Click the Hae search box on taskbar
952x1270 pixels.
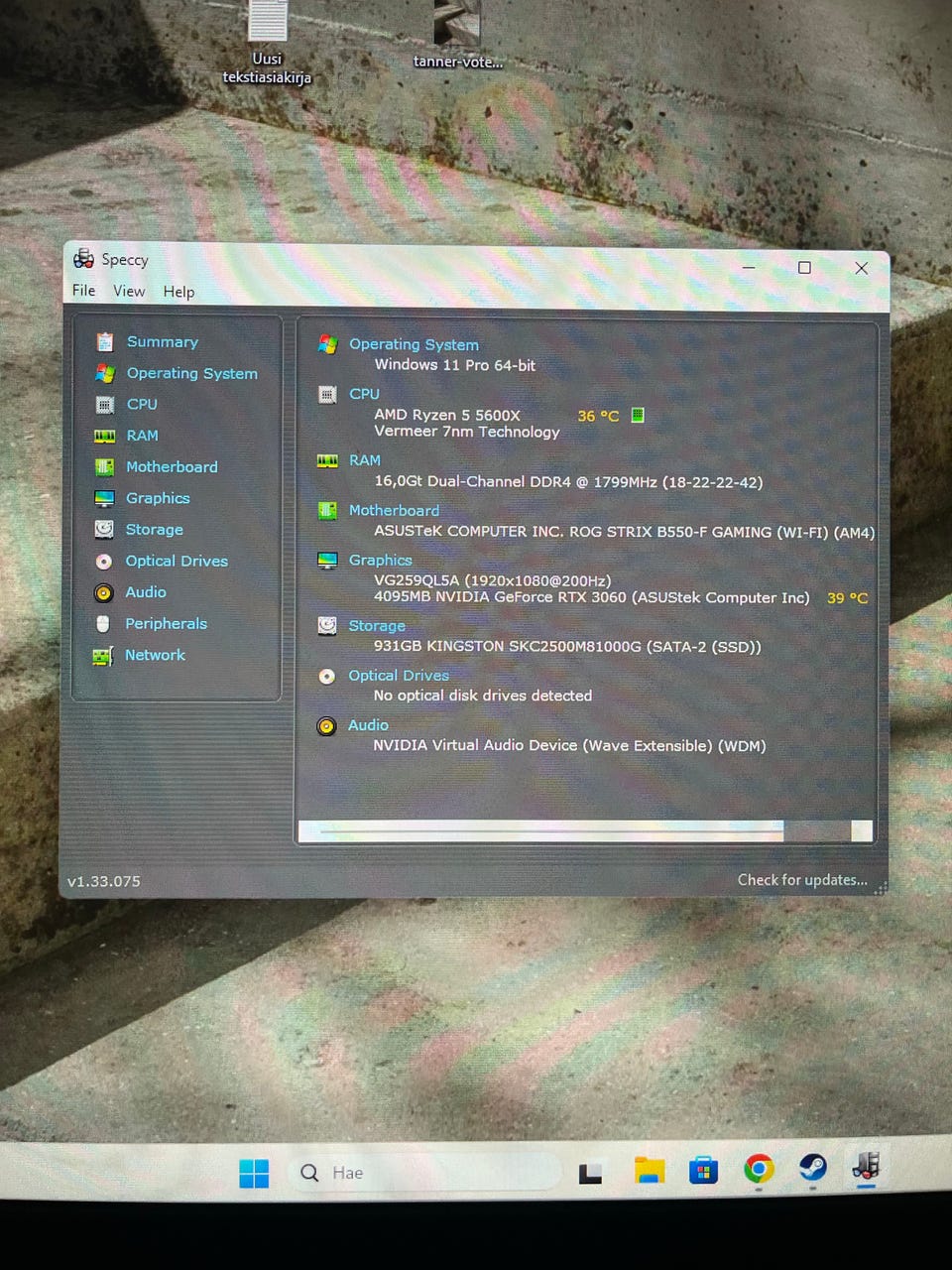pos(424,1173)
